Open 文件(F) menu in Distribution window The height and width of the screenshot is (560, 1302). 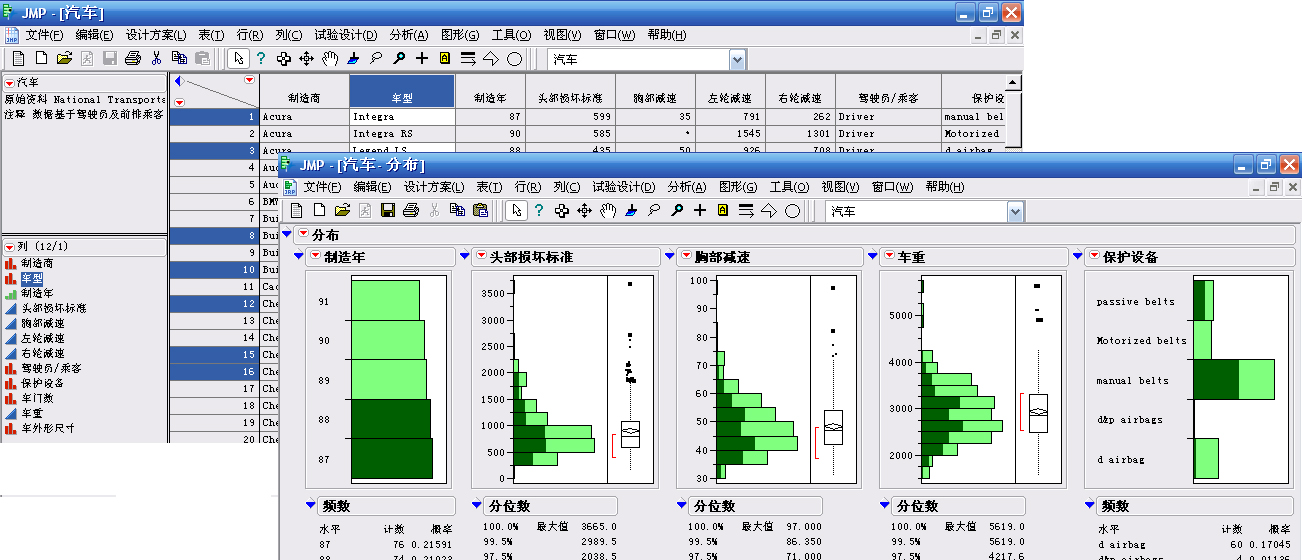(322, 187)
